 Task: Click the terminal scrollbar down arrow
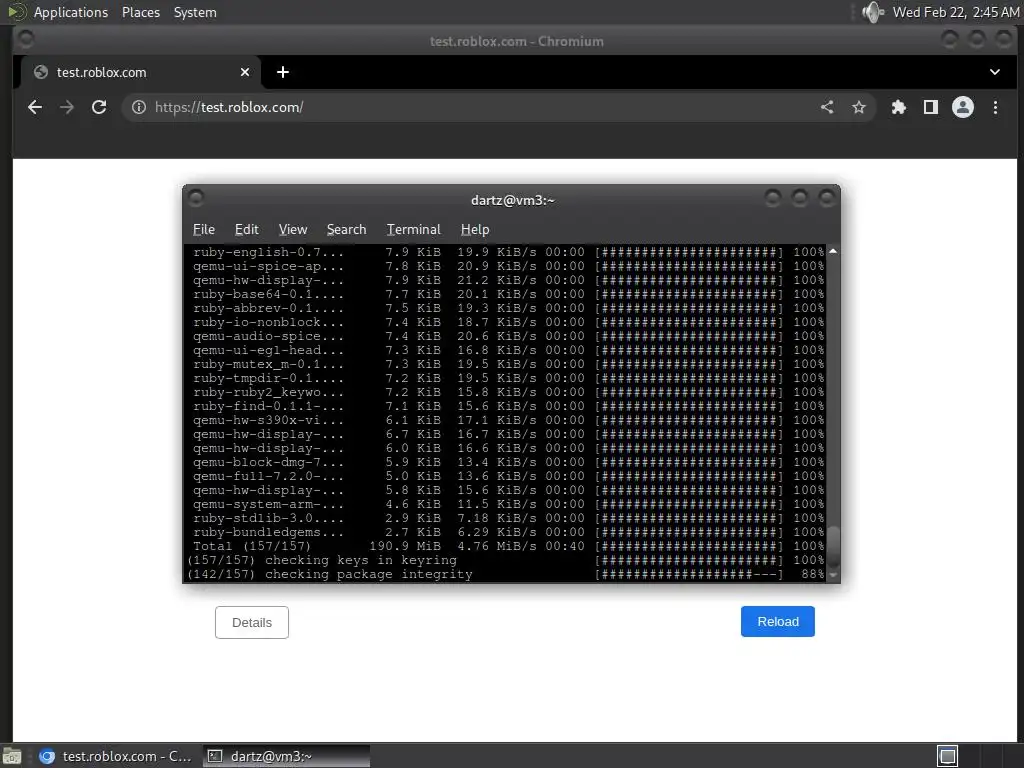(833, 575)
